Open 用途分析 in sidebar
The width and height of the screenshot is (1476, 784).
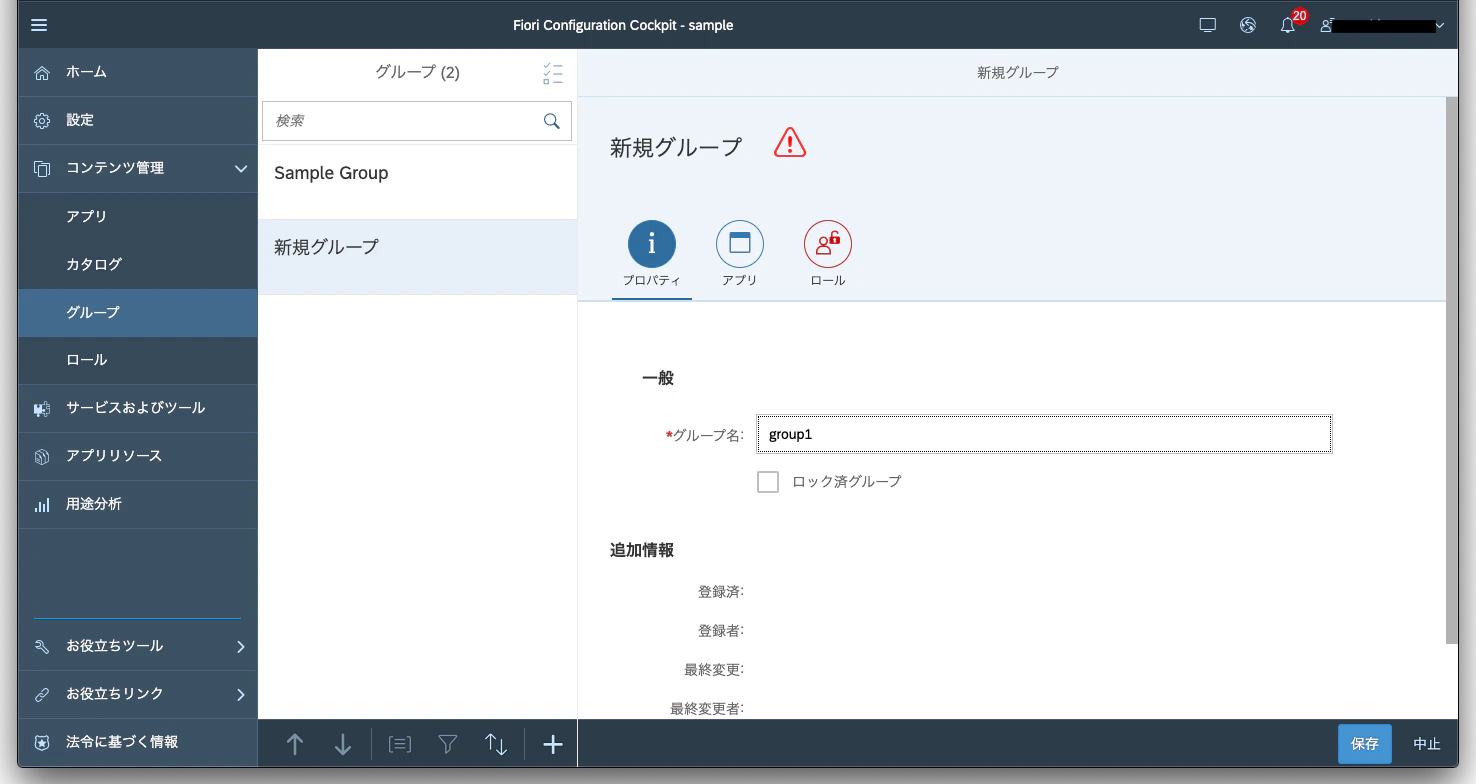click(x=138, y=504)
